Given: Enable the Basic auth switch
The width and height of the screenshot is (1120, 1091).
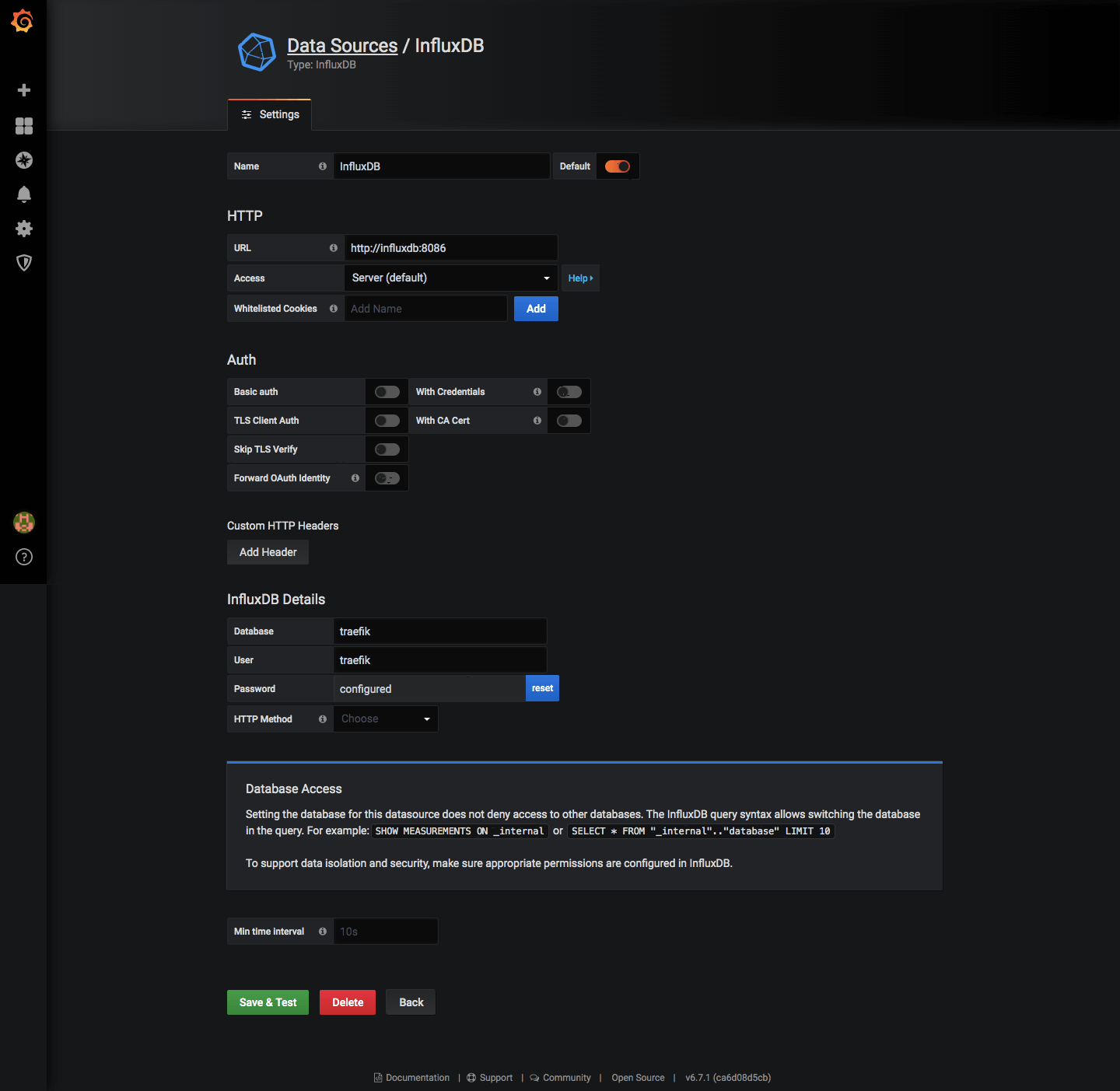Looking at the screenshot, I should [x=387, y=392].
